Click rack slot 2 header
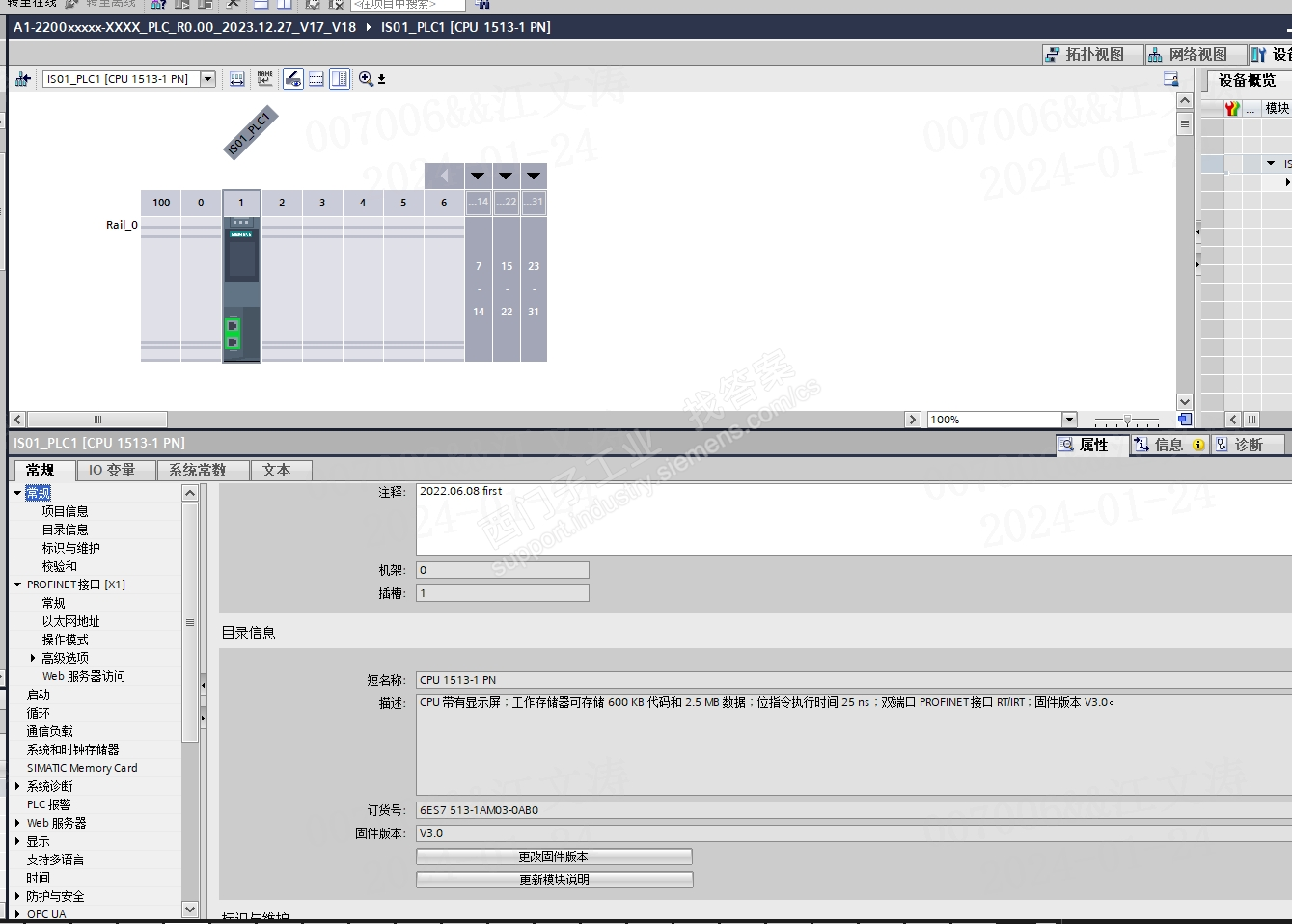 [x=282, y=203]
